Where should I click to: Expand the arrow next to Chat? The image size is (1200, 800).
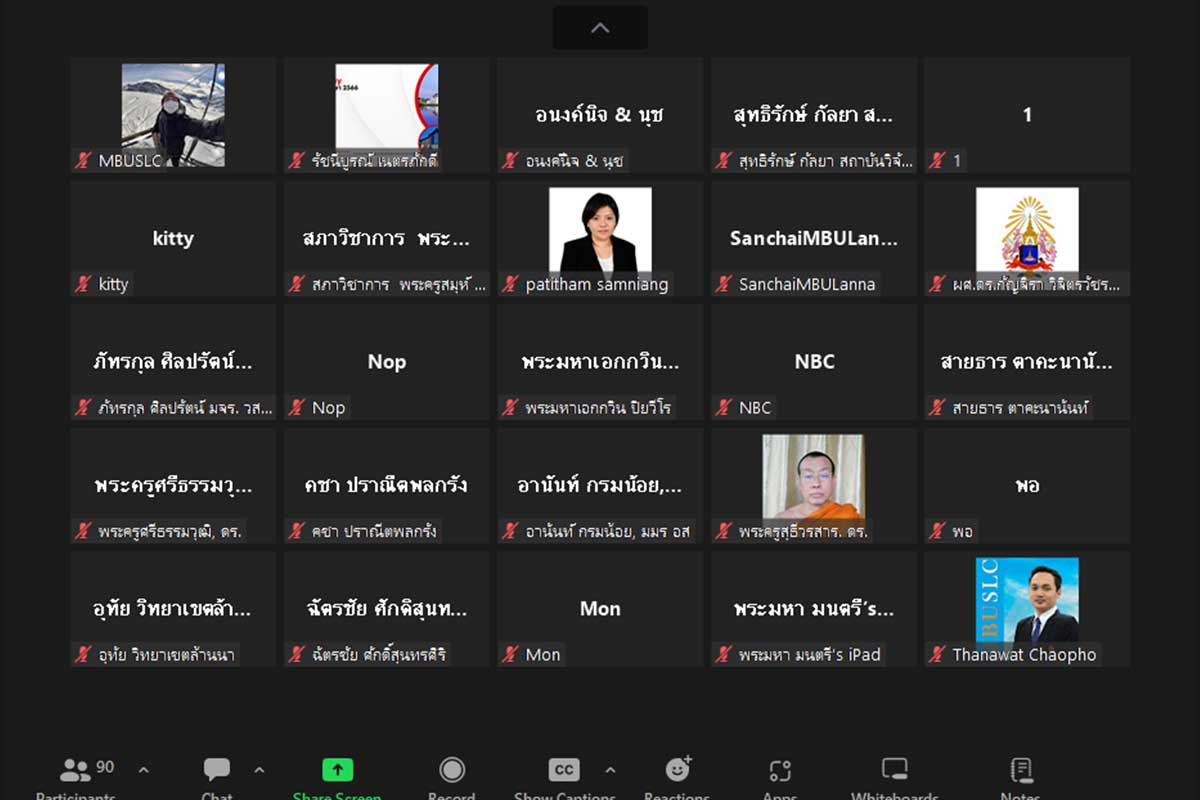(260, 770)
